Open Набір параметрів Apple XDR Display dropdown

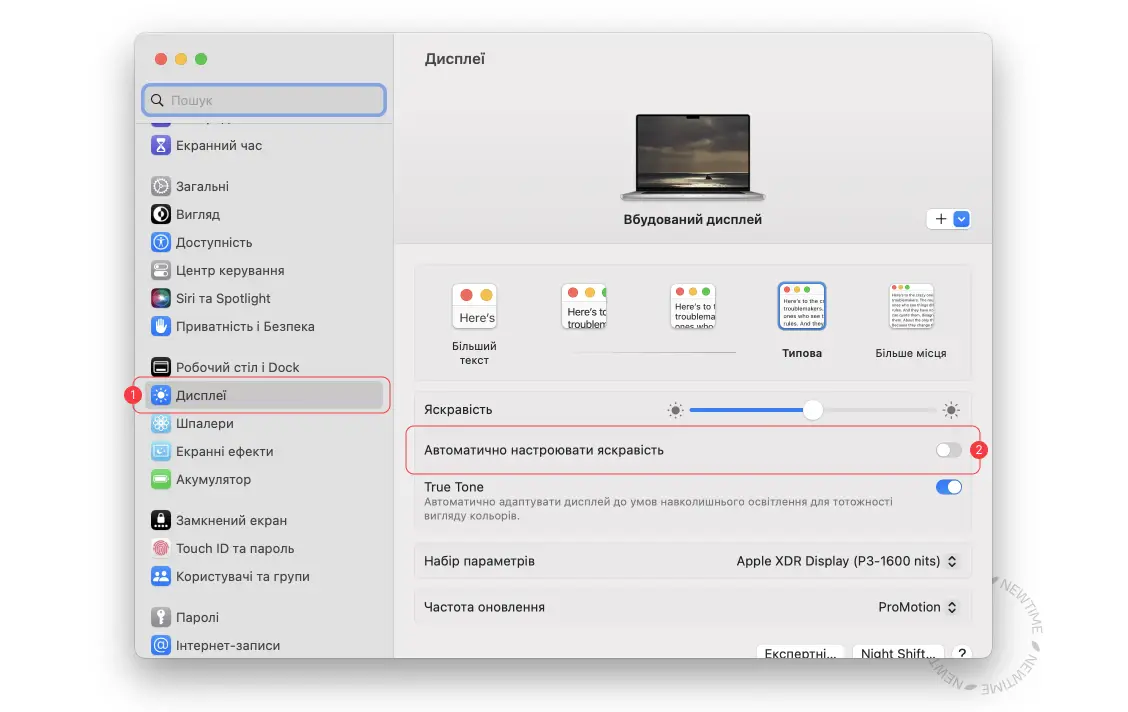(x=846, y=561)
